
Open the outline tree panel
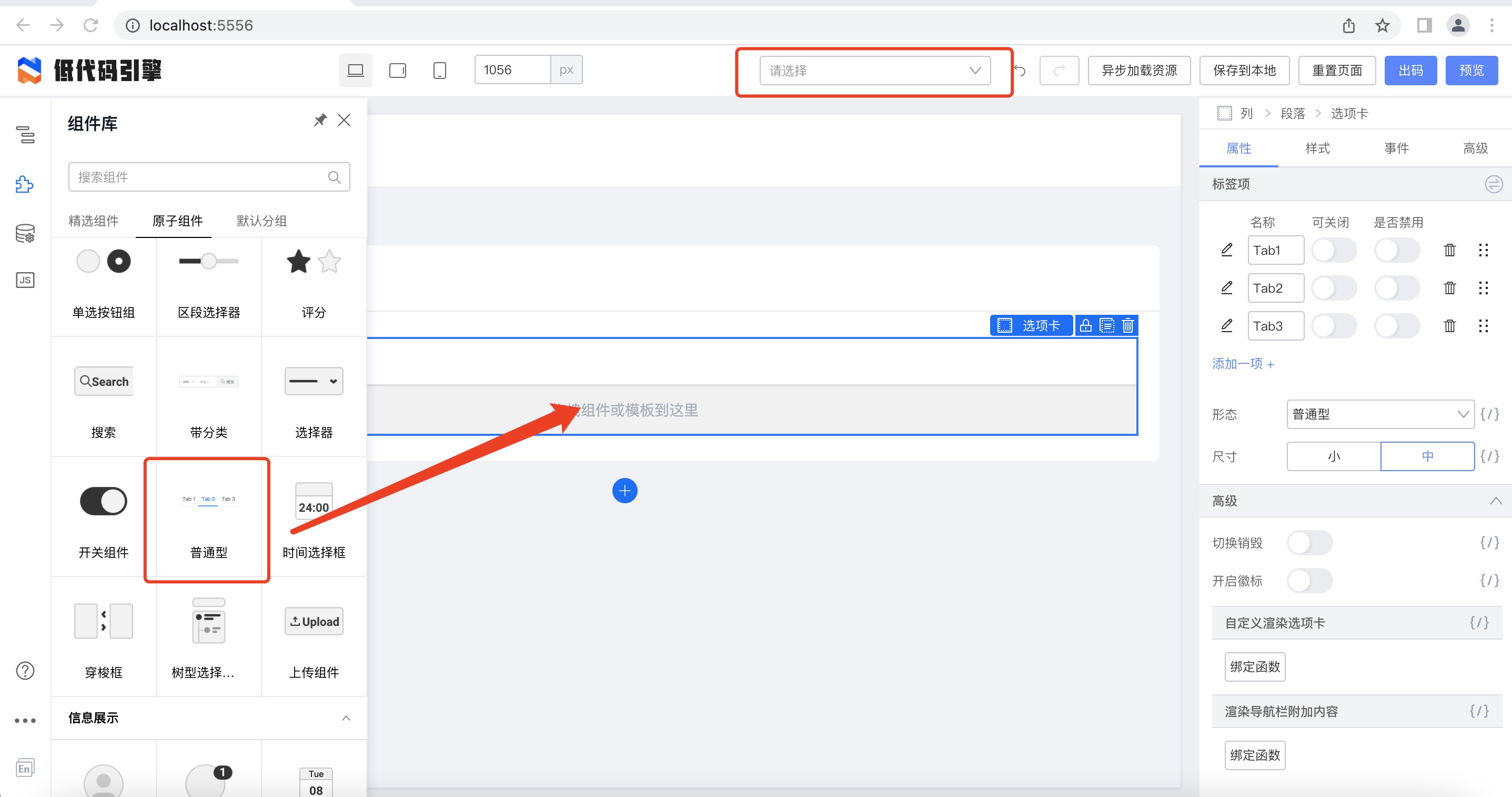pyautogui.click(x=25, y=136)
